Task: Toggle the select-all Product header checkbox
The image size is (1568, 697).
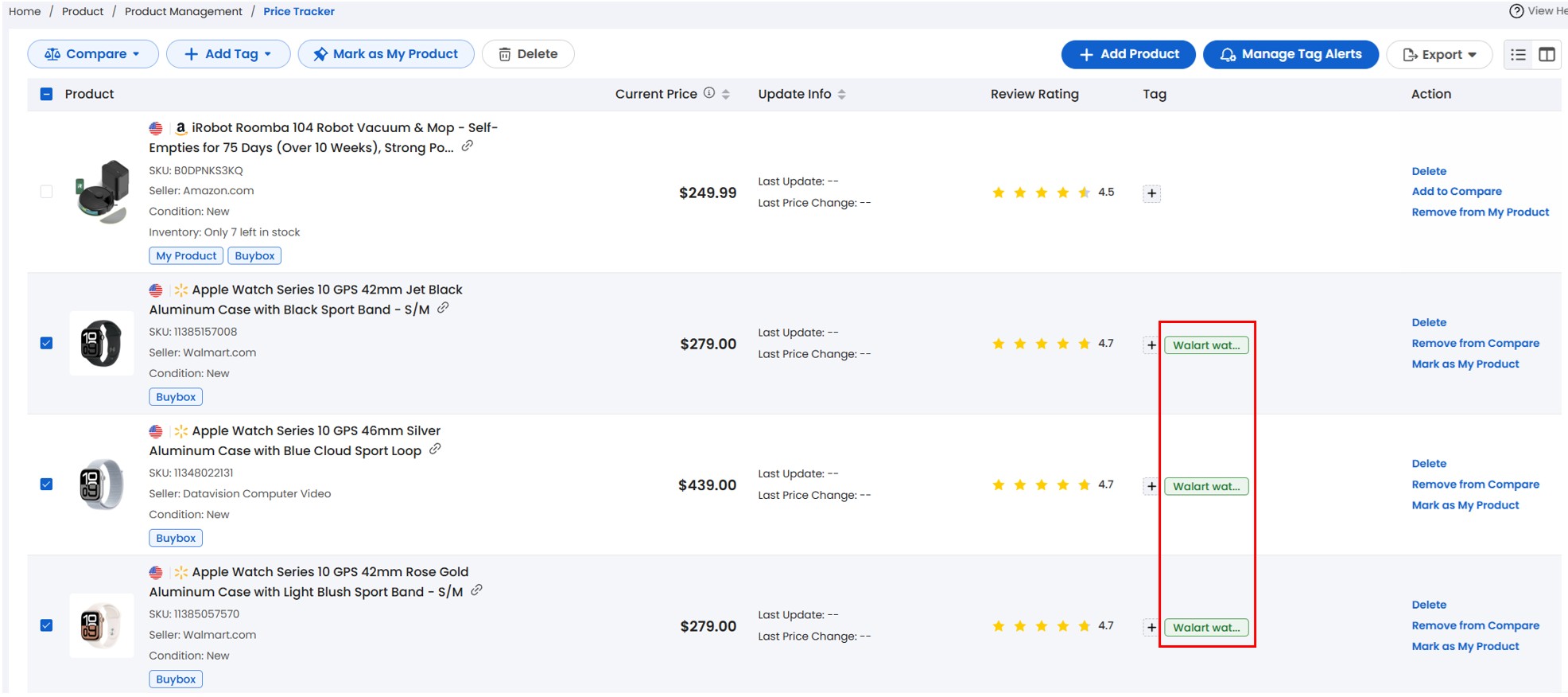Action: [46, 94]
